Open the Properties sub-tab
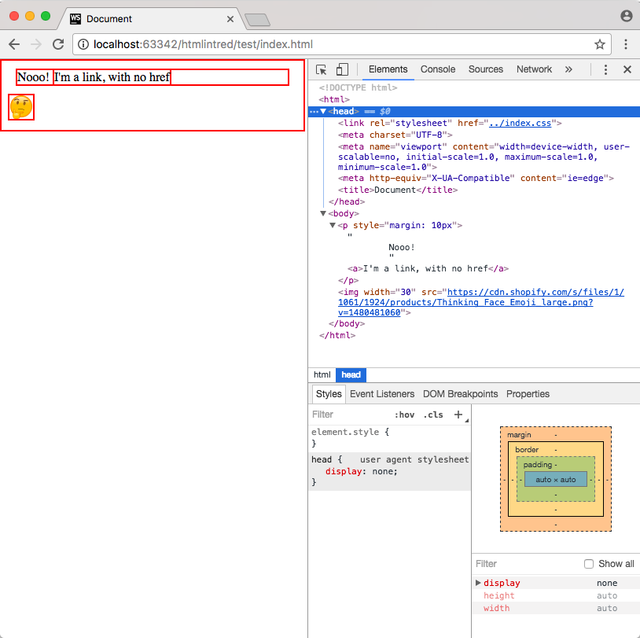Image resolution: width=640 pixels, height=638 pixels. 528,394
